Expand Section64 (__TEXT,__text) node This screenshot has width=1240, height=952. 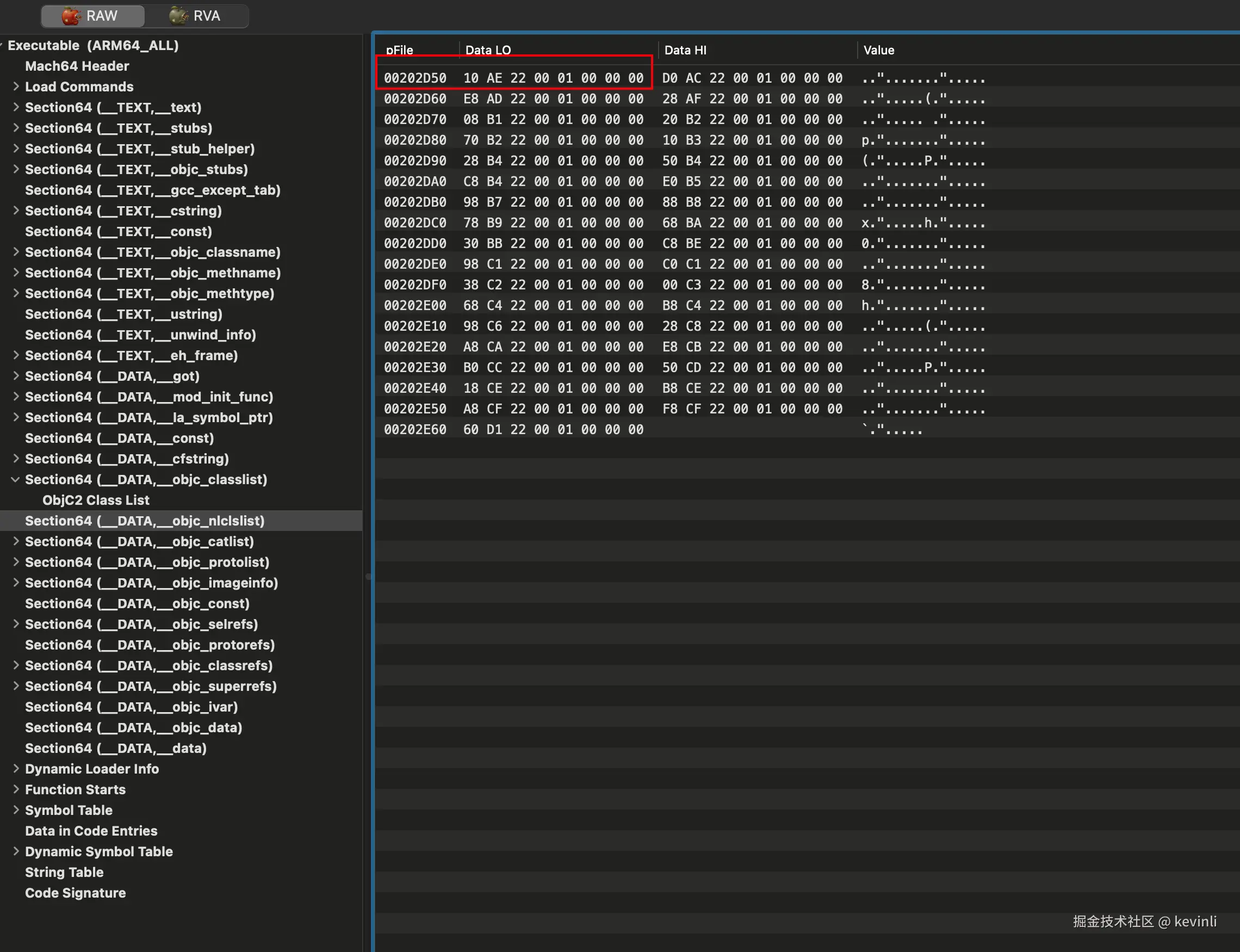pos(16,107)
